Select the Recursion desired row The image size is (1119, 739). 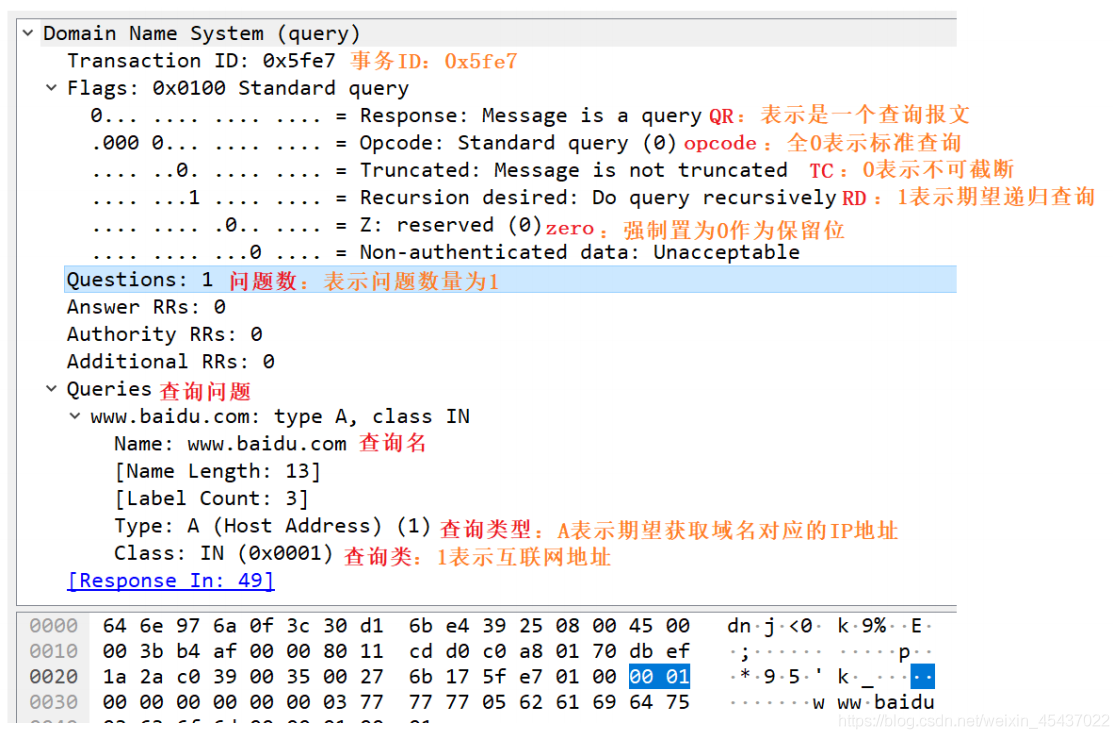click(463, 198)
